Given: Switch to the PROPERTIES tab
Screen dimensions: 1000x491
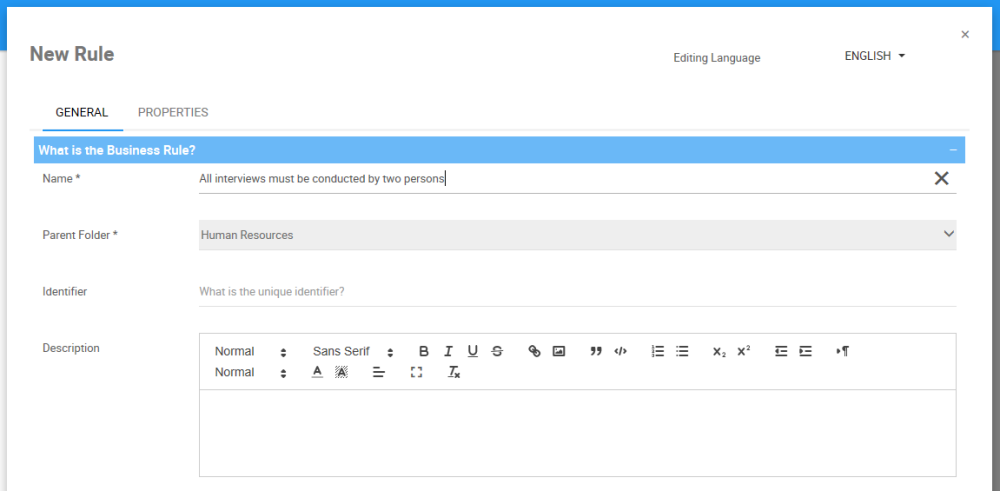Looking at the screenshot, I should [x=173, y=113].
